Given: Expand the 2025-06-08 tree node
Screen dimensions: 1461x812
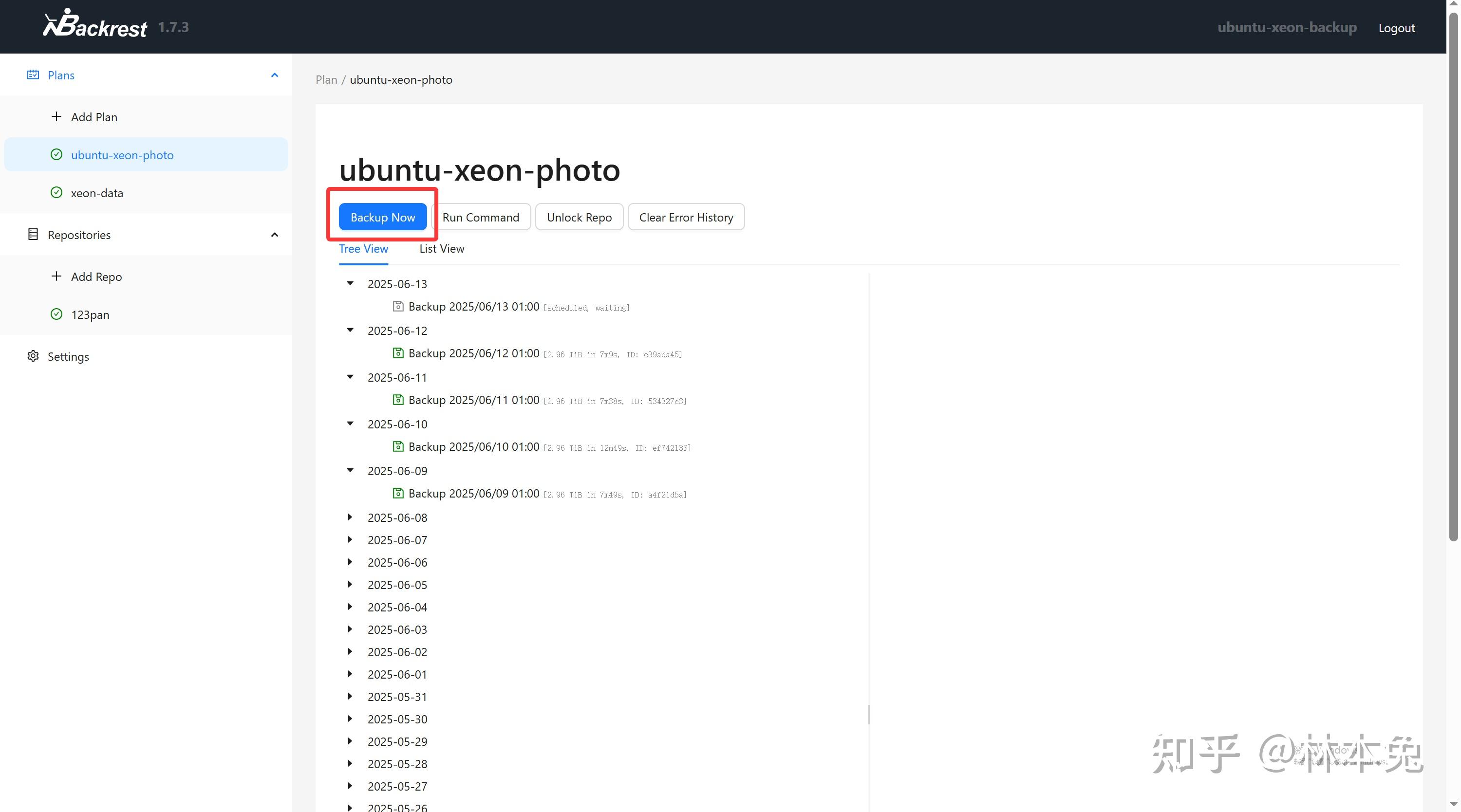Looking at the screenshot, I should (x=350, y=517).
